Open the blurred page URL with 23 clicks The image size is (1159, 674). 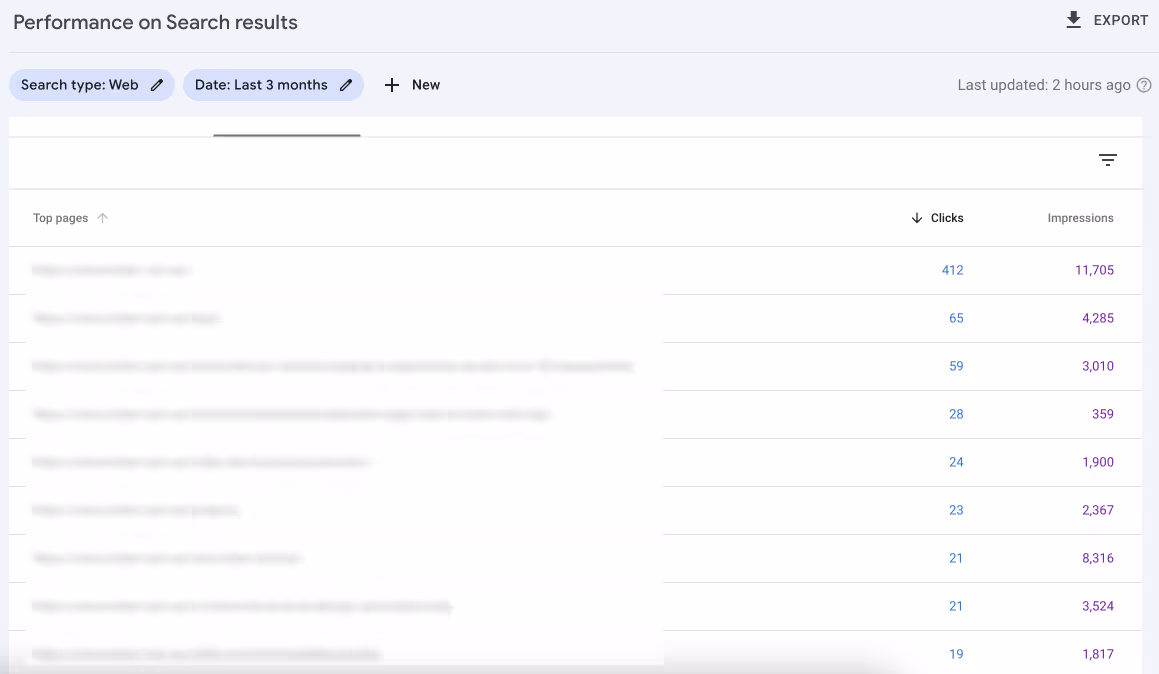coord(136,511)
